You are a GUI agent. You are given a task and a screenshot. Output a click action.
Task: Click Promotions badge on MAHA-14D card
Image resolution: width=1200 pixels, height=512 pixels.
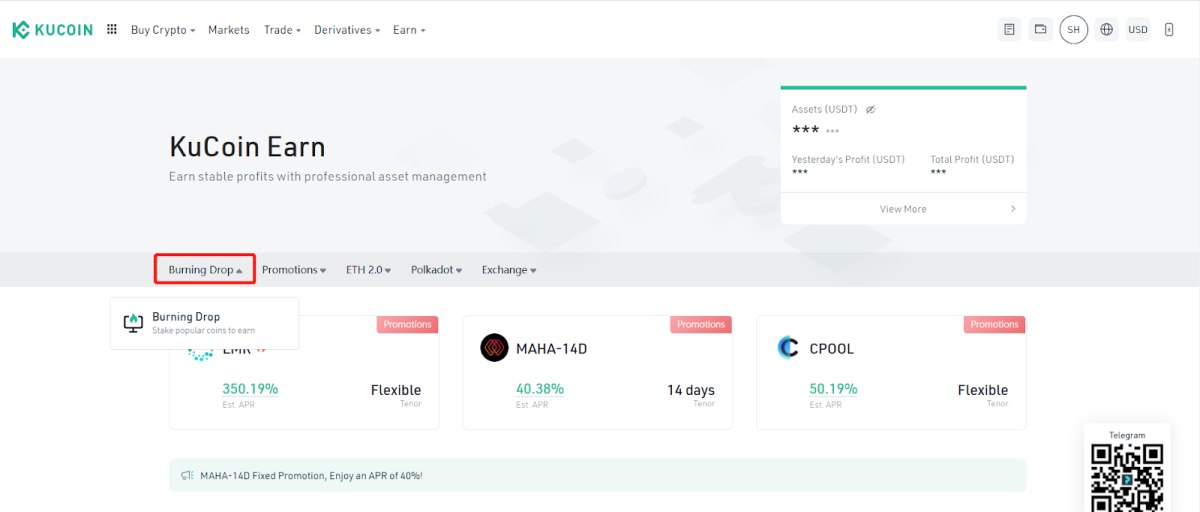pos(701,324)
